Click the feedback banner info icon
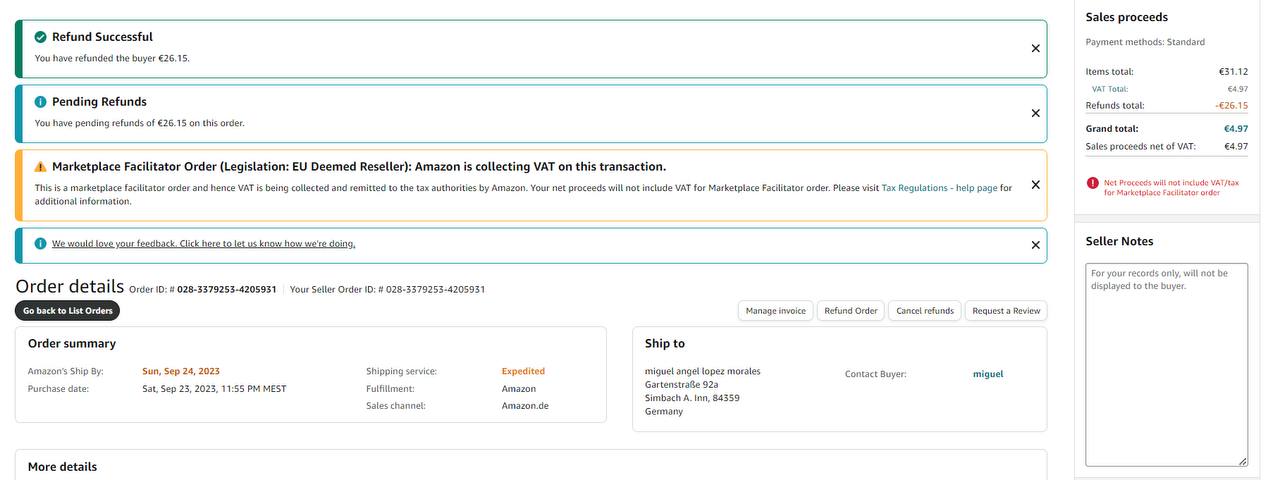 coord(41,244)
